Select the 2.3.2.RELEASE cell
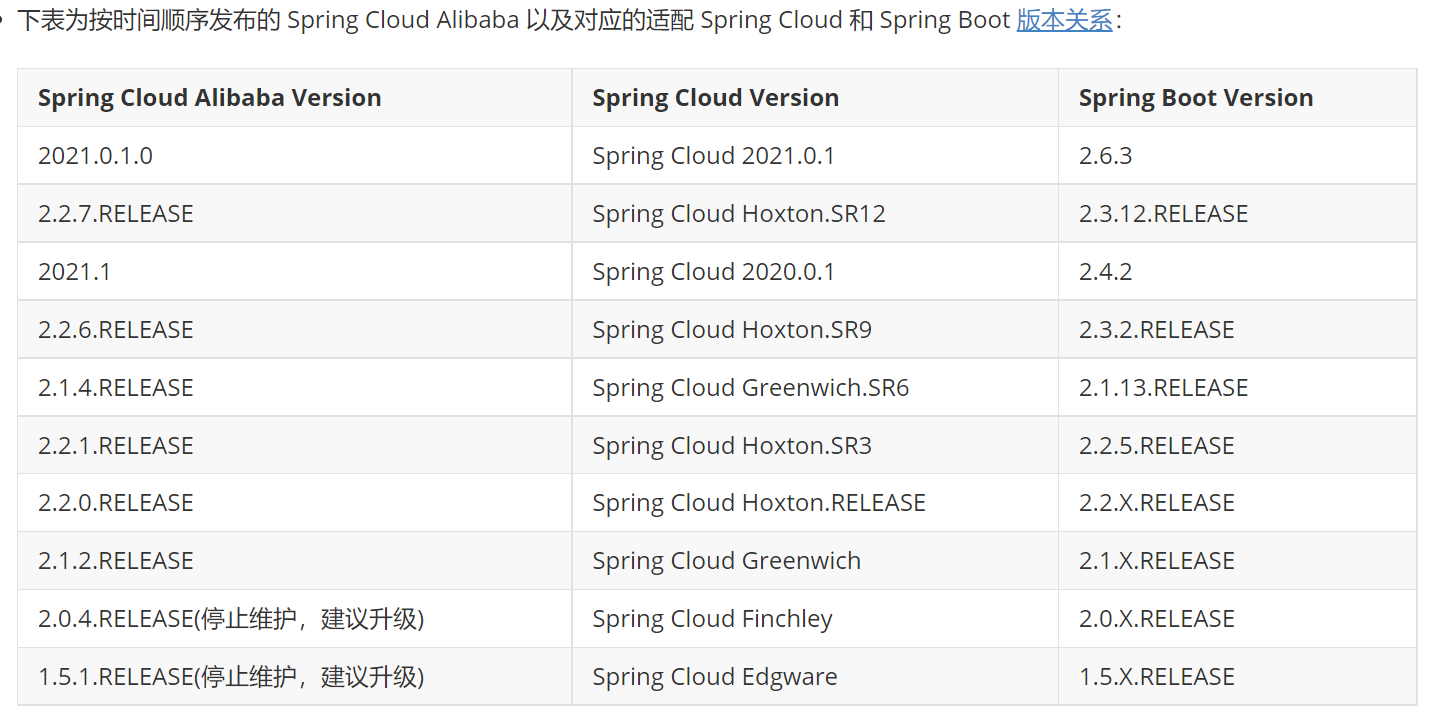The height and width of the screenshot is (726, 1434). point(1237,330)
